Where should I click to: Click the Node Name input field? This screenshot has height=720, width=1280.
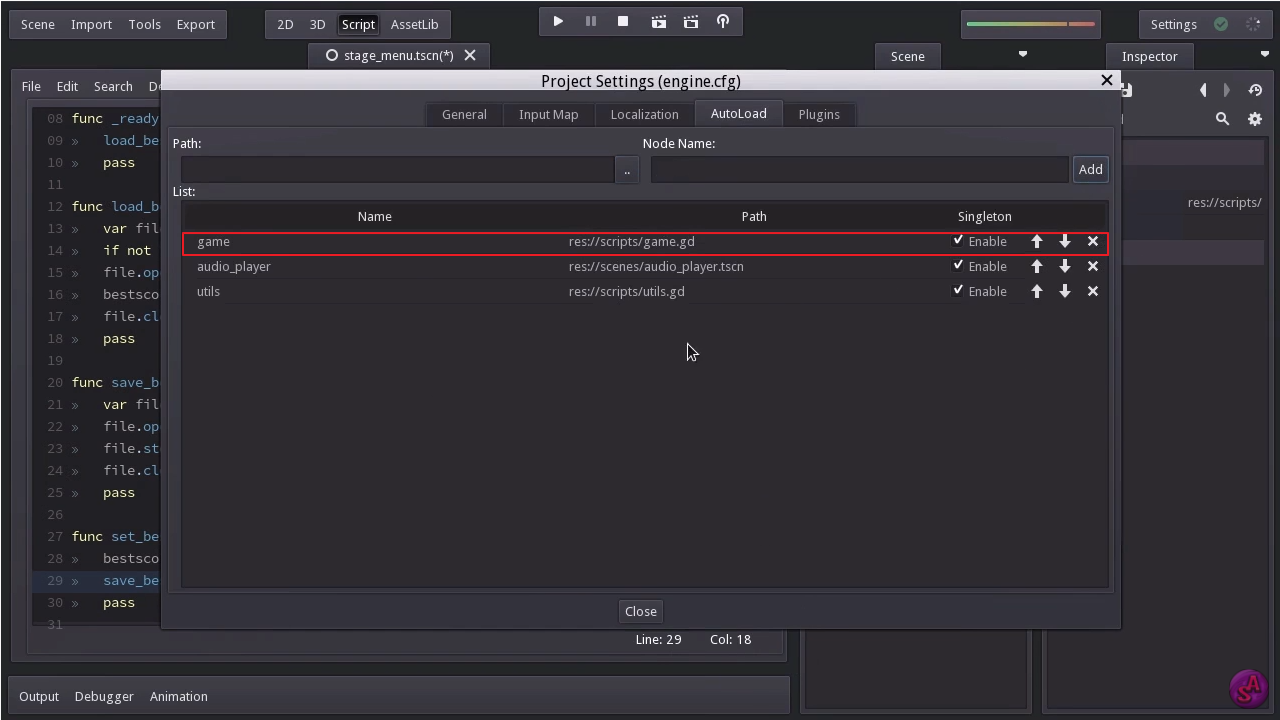(x=860, y=170)
